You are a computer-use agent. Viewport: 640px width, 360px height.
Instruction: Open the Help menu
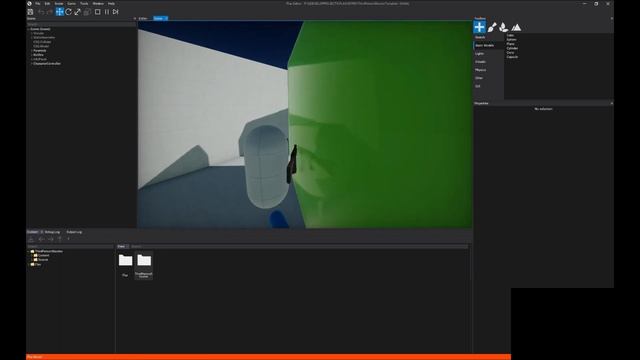tap(111, 3)
